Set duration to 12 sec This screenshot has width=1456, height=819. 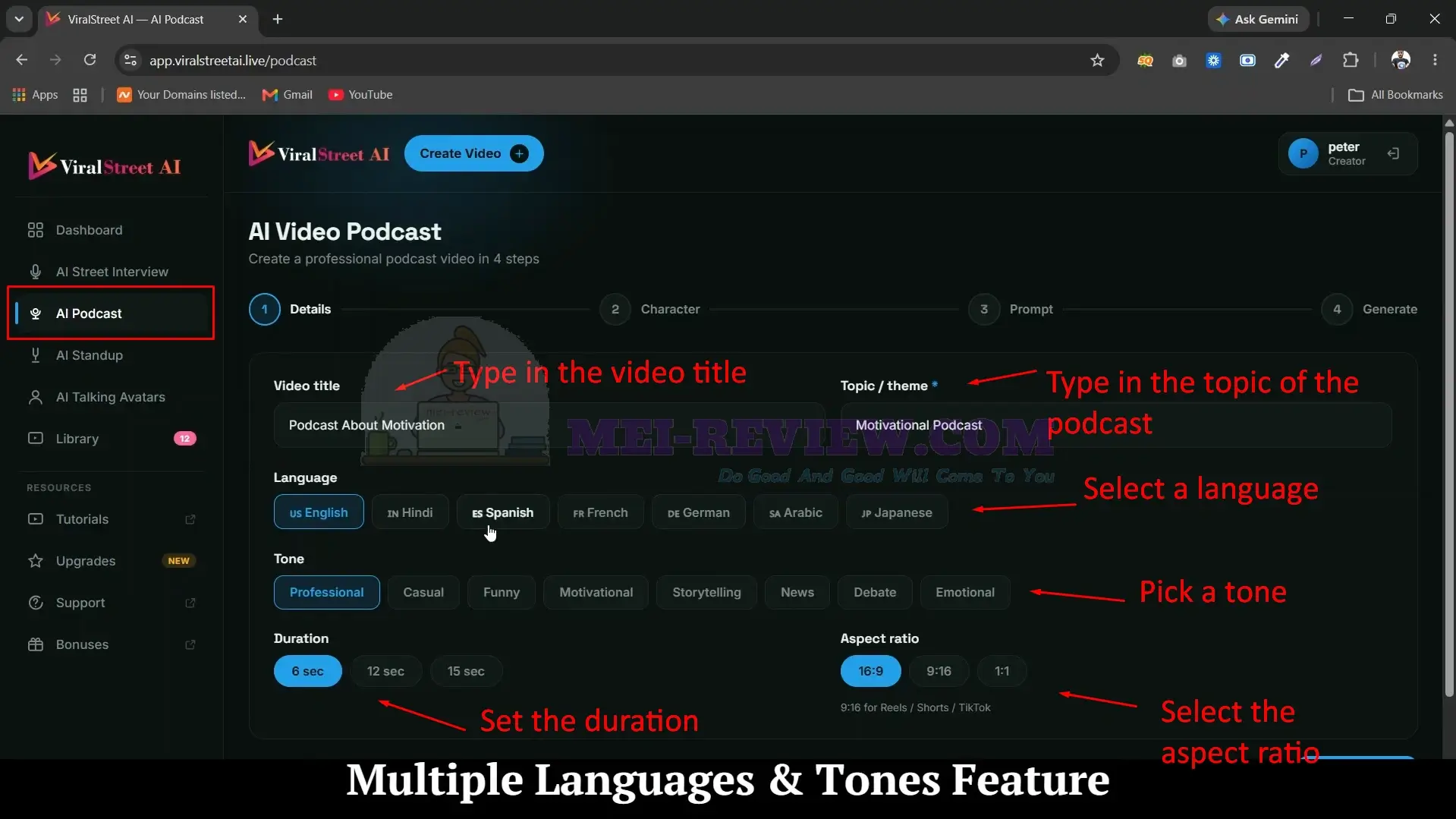385,671
